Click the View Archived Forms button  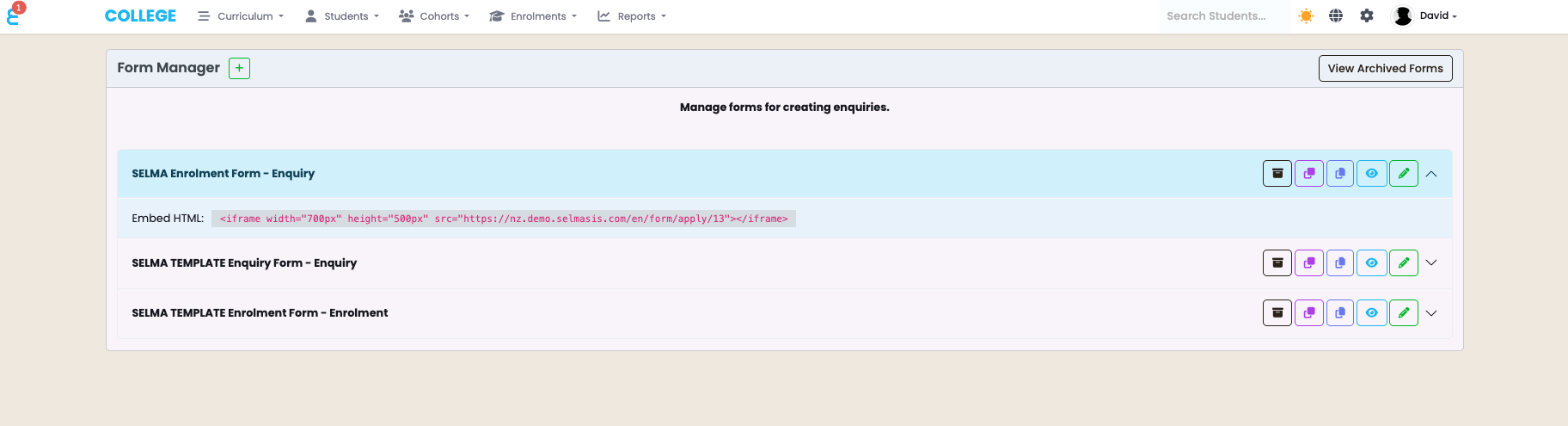1386,69
